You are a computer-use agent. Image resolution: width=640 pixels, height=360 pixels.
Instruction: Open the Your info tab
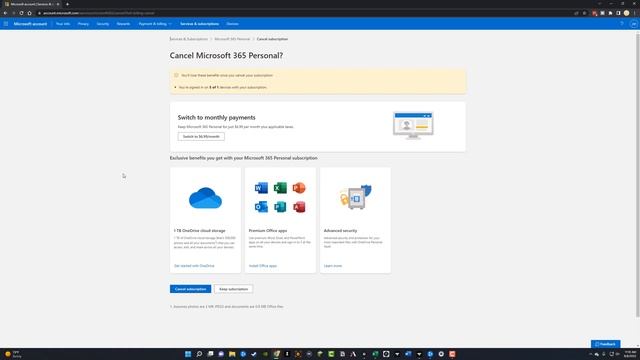click(x=63, y=24)
